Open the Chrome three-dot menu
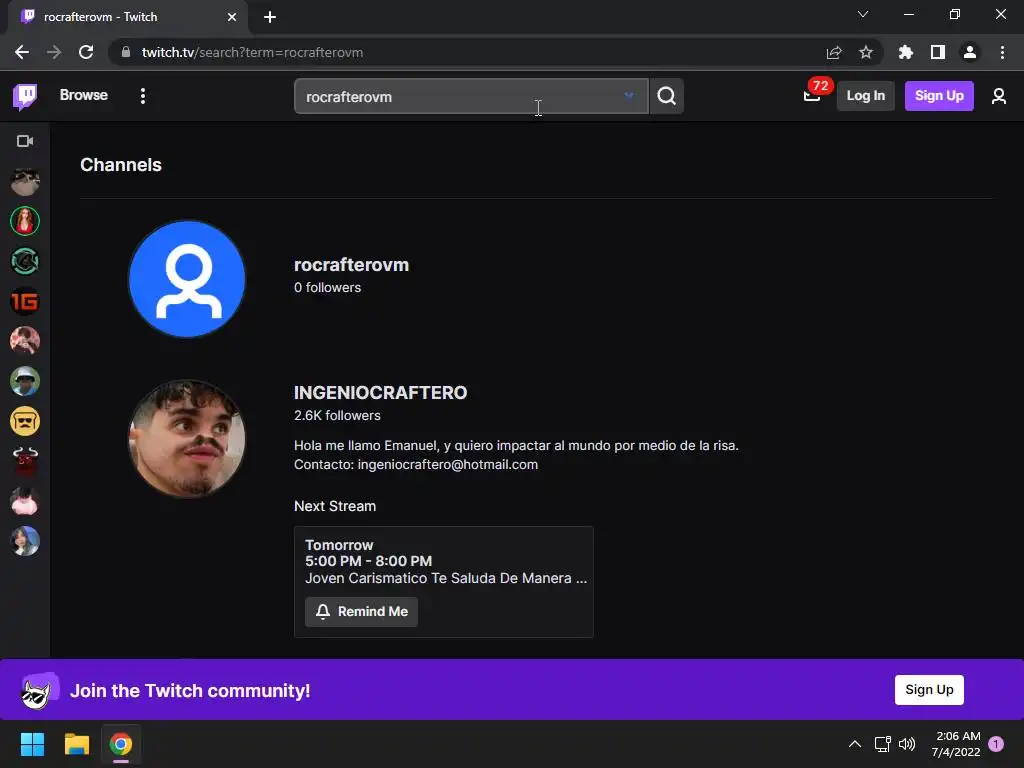 (1002, 52)
